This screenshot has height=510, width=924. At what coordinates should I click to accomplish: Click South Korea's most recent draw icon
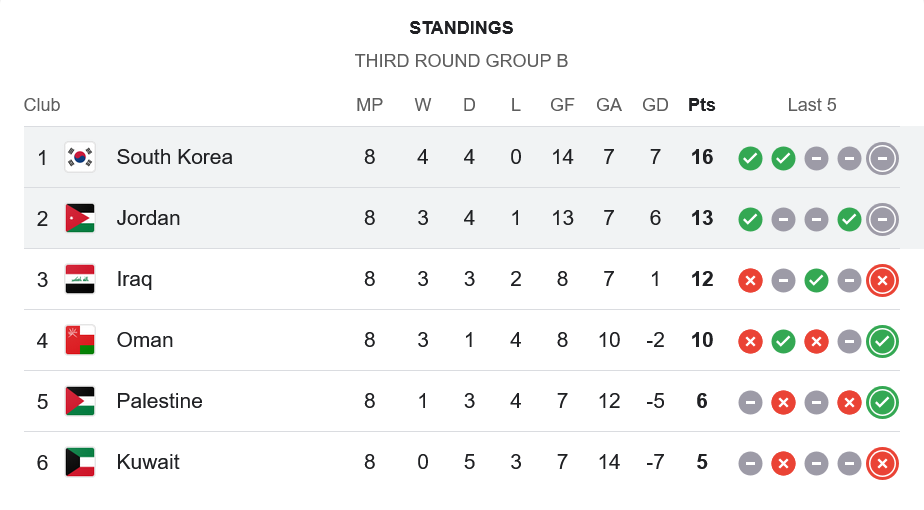[x=882, y=158]
